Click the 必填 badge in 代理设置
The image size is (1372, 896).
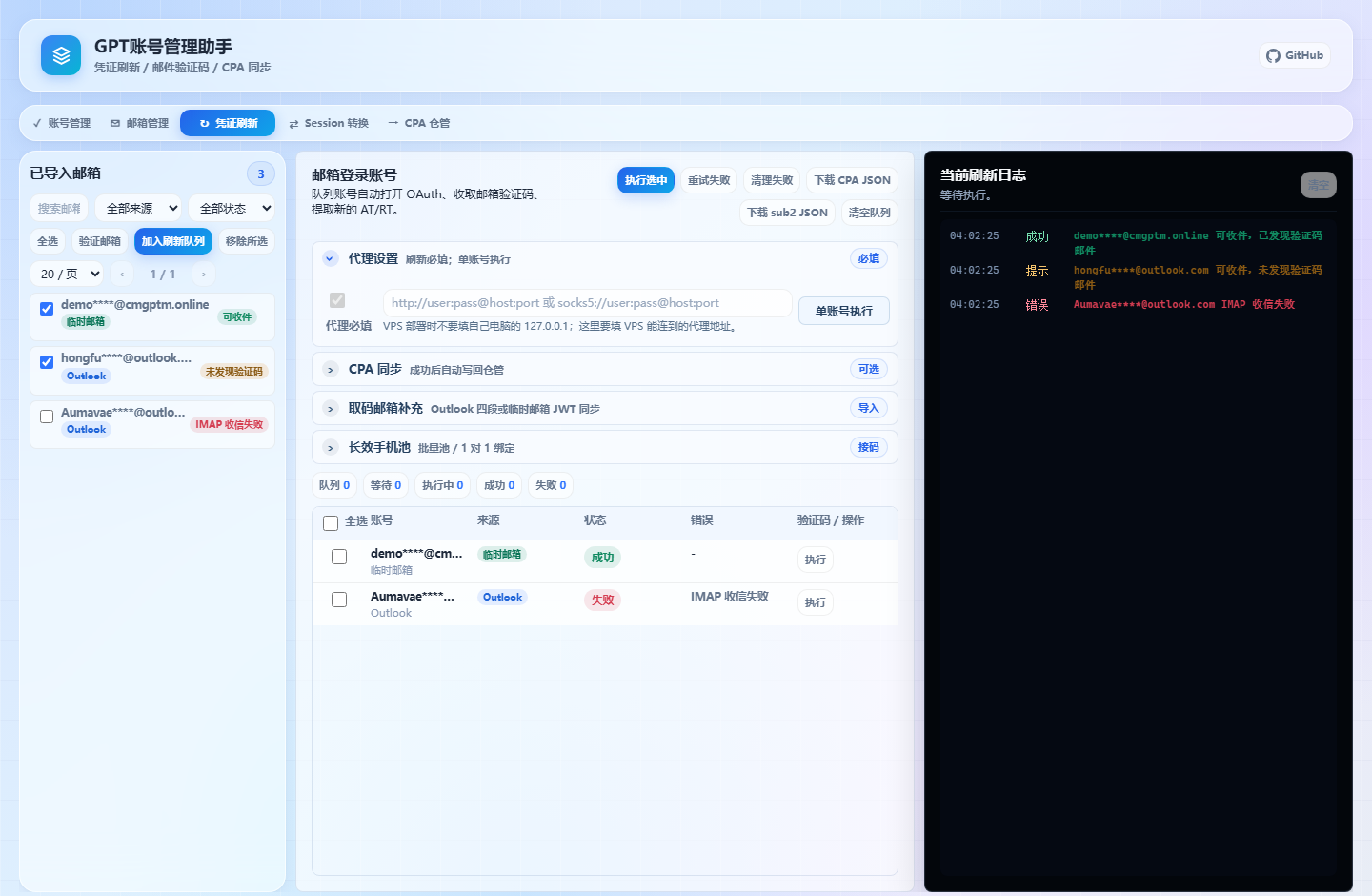point(869,258)
